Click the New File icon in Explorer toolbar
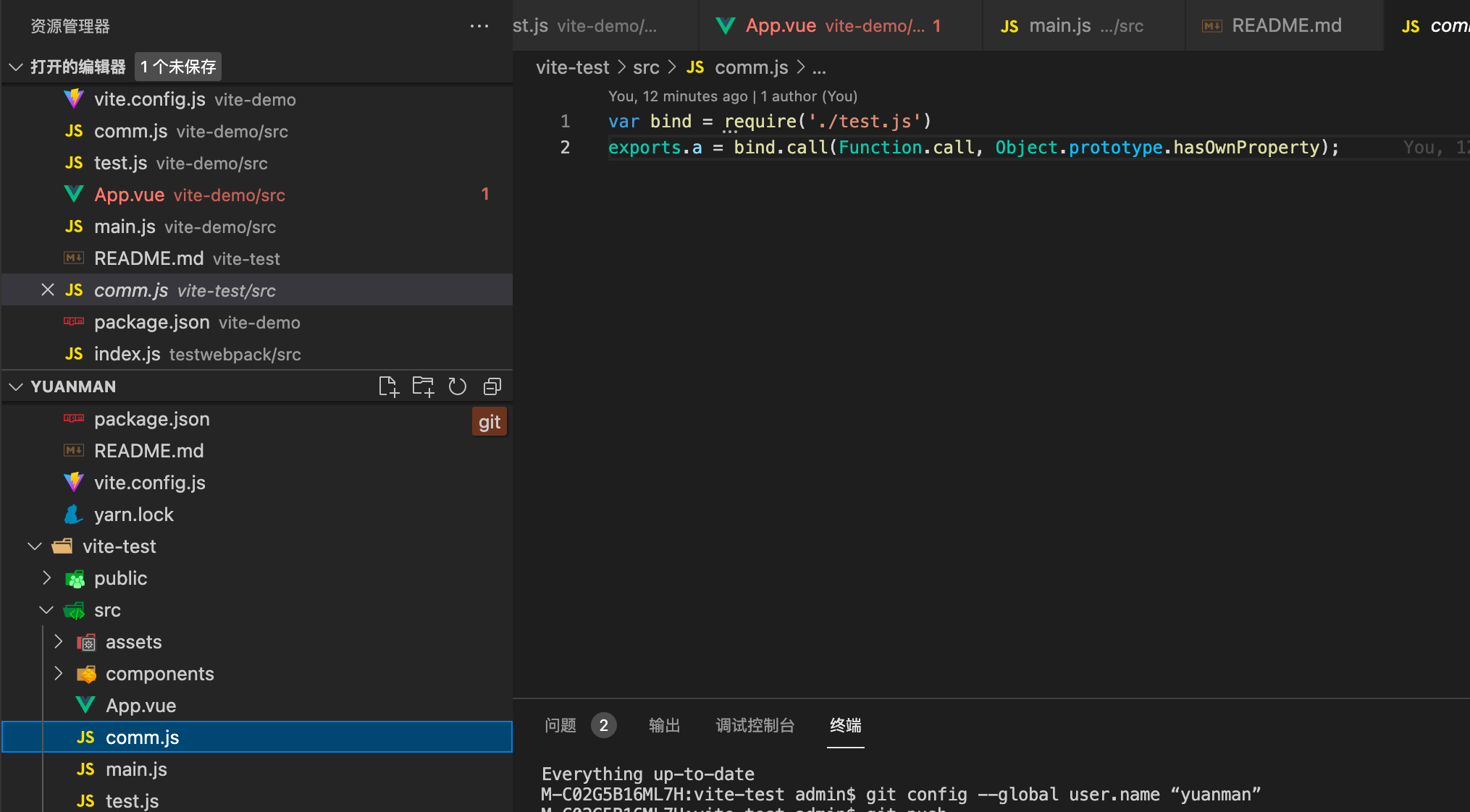The height and width of the screenshot is (812, 1470). coord(389,386)
